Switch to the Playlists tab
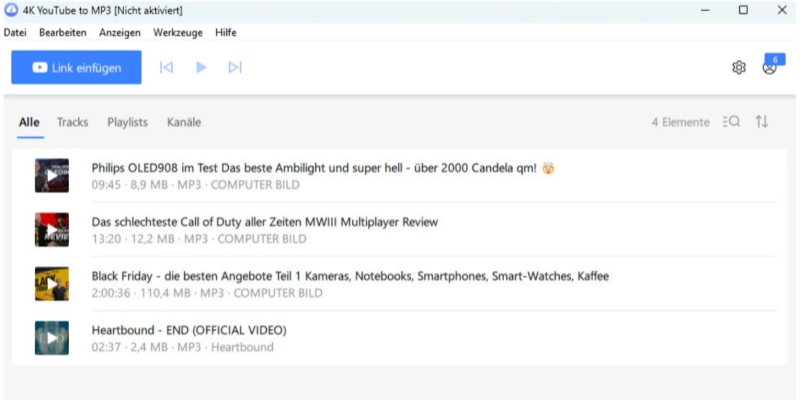800x400 pixels. click(128, 122)
